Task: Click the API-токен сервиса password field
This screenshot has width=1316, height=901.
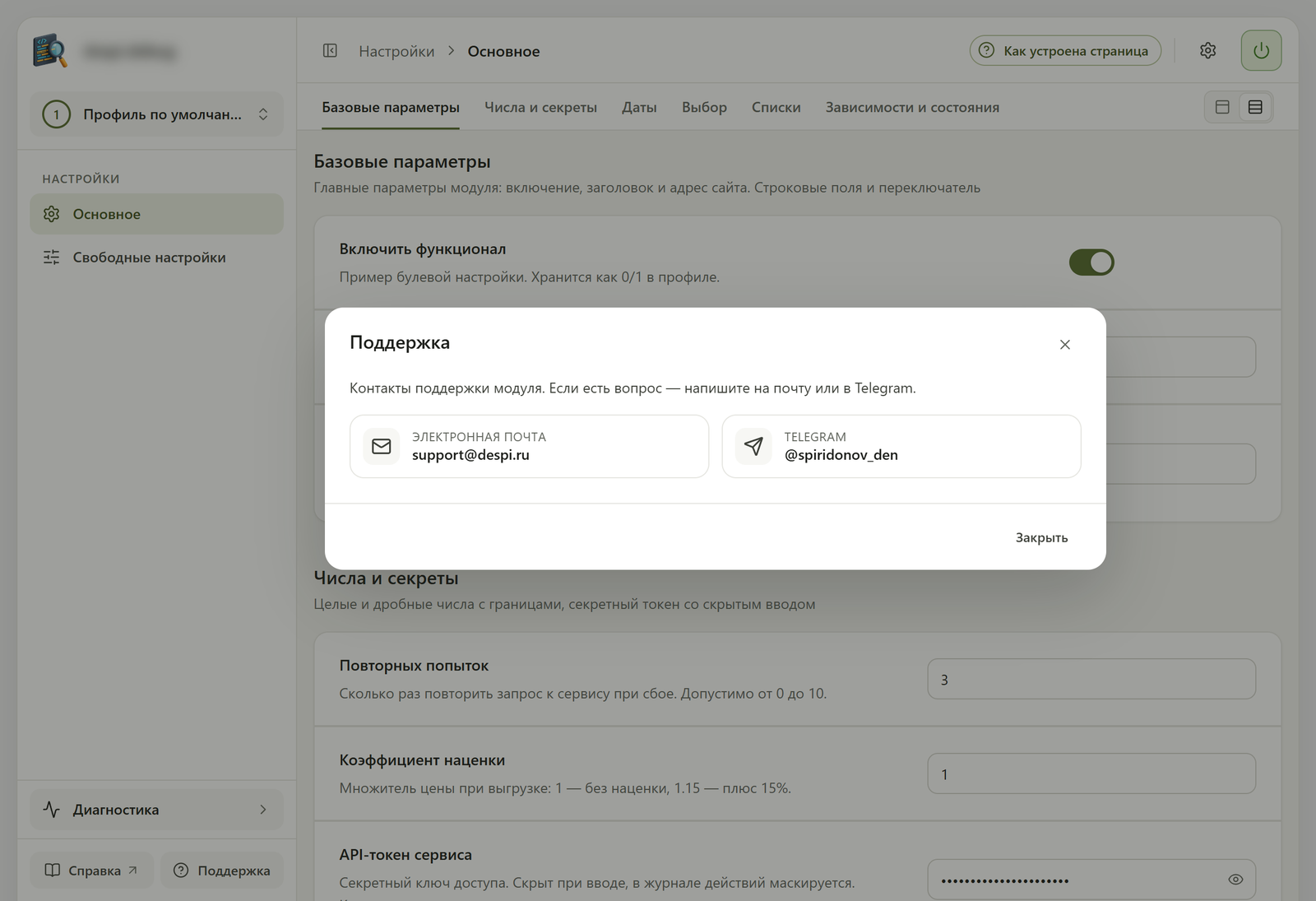Action: (1091, 880)
